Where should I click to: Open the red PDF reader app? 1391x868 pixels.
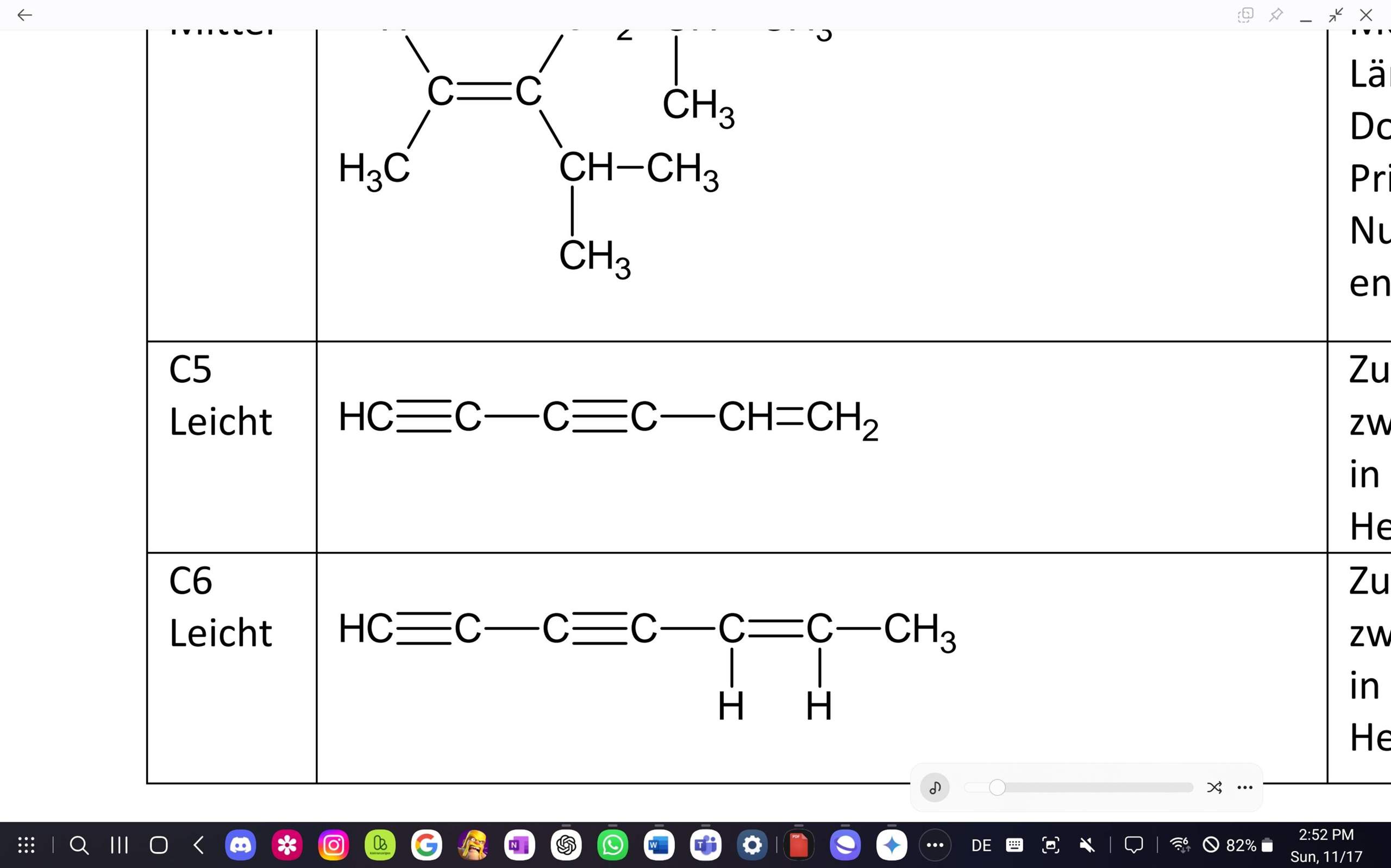(x=798, y=845)
